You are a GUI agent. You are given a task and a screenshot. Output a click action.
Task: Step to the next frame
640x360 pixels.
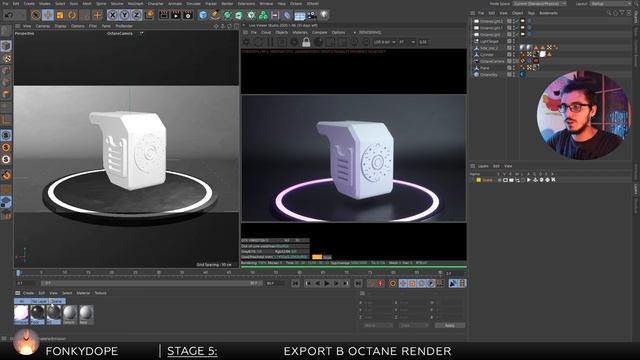[336, 283]
